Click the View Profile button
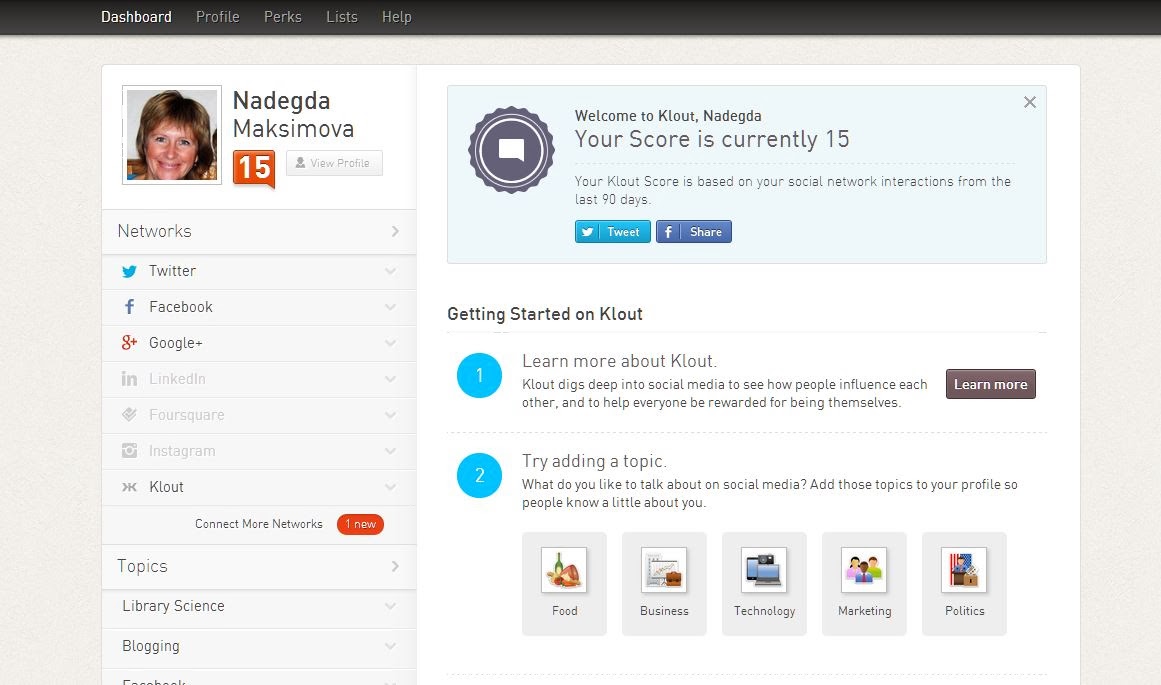 [x=334, y=163]
